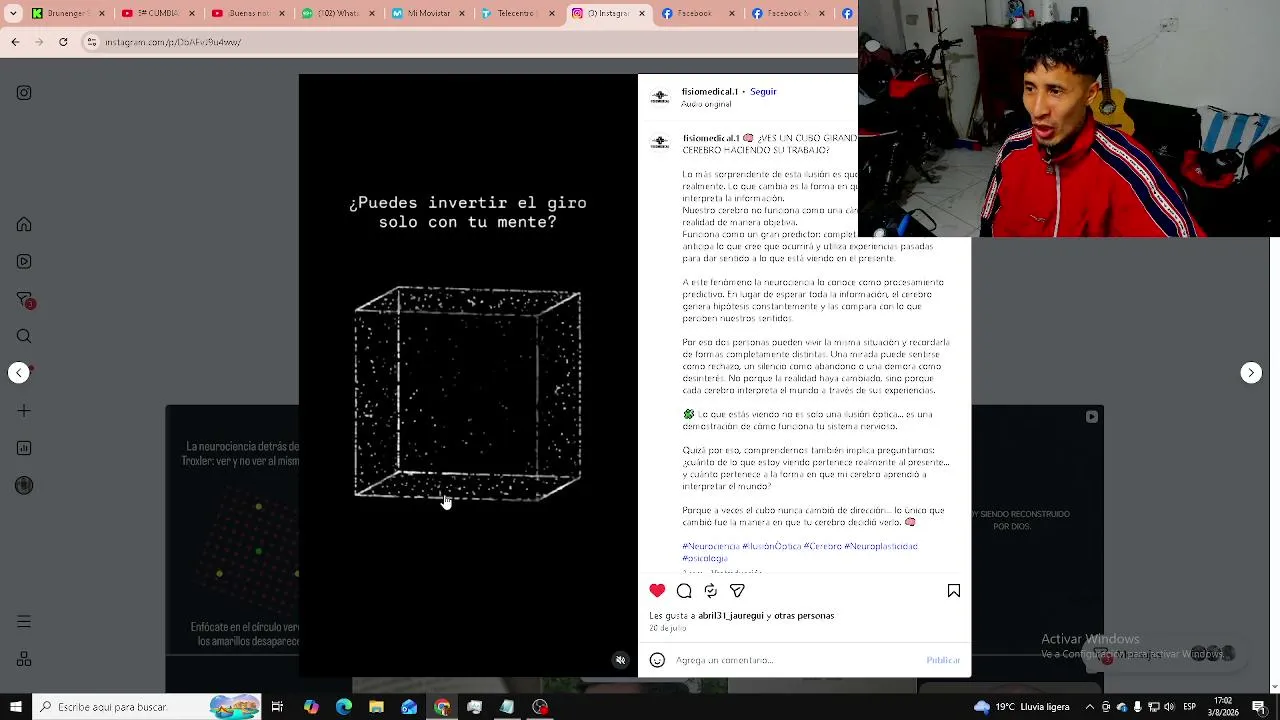Open profile avatar in Instagram sidebar
The height and width of the screenshot is (720, 1280).
click(x=24, y=486)
